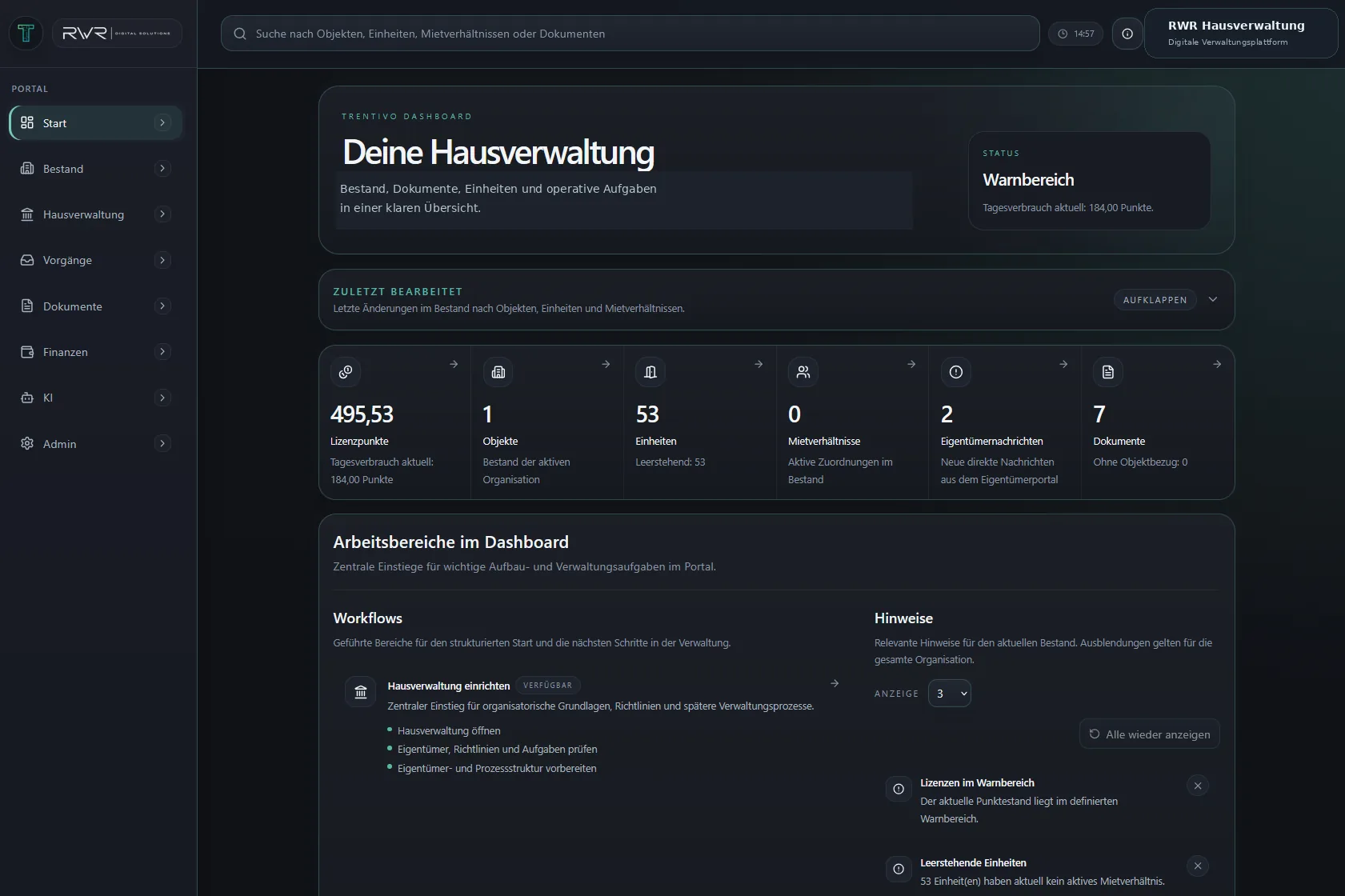
Task: Click the Leerstehende Einheiten hint icon
Action: pyautogui.click(x=899, y=869)
